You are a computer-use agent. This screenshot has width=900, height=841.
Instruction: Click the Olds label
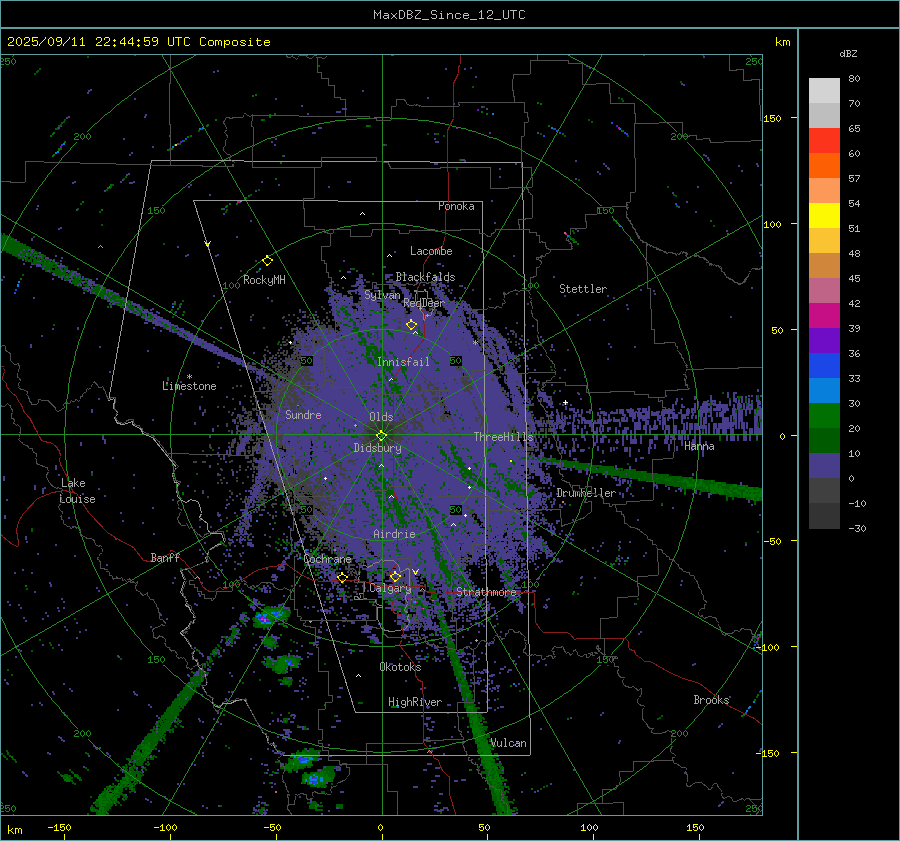pyautogui.click(x=381, y=417)
